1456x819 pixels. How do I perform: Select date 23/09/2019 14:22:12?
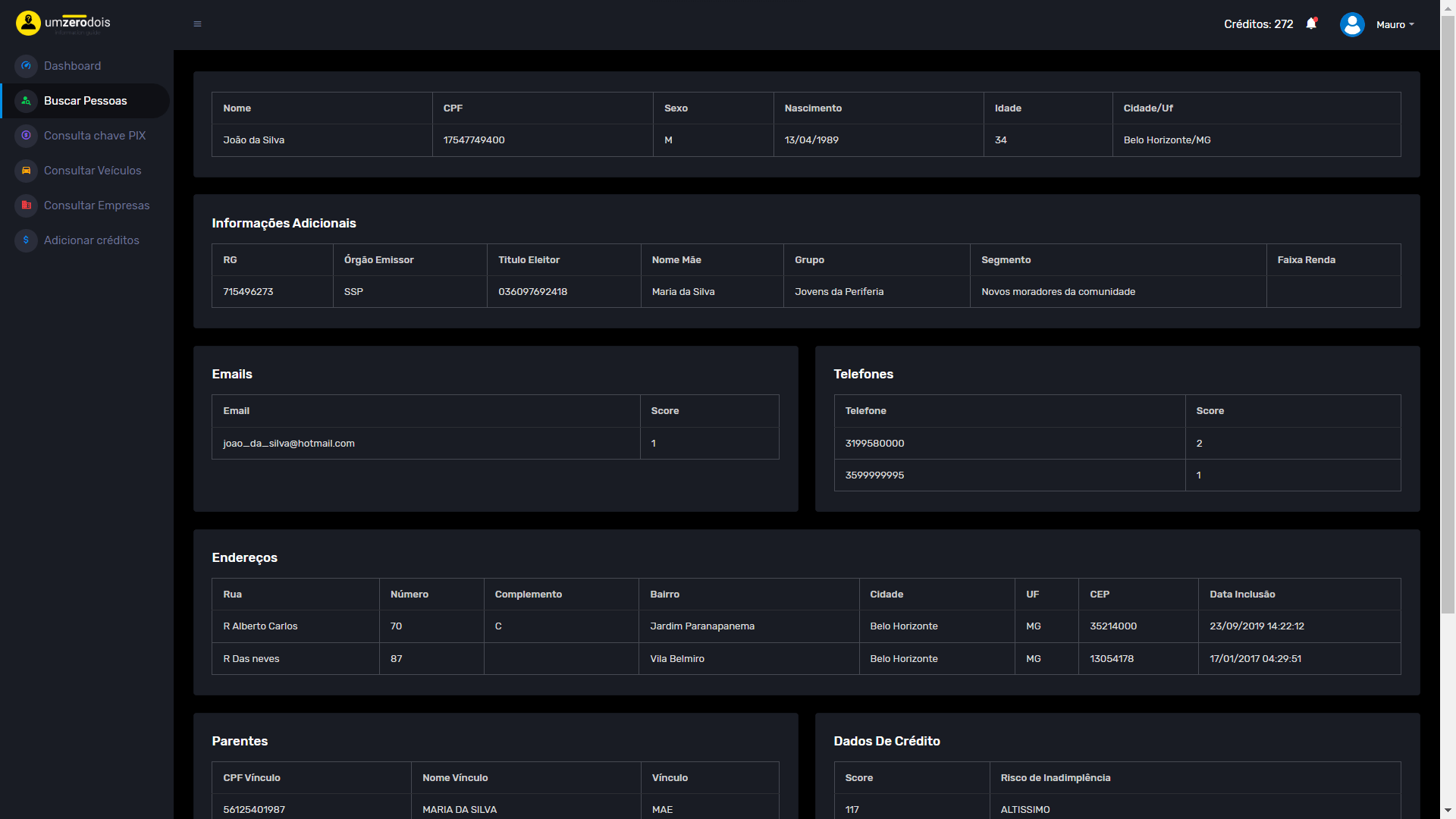tap(1257, 626)
